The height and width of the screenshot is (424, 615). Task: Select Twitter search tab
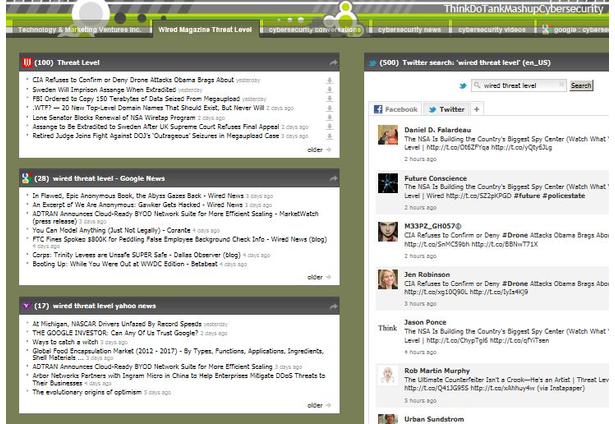(446, 109)
